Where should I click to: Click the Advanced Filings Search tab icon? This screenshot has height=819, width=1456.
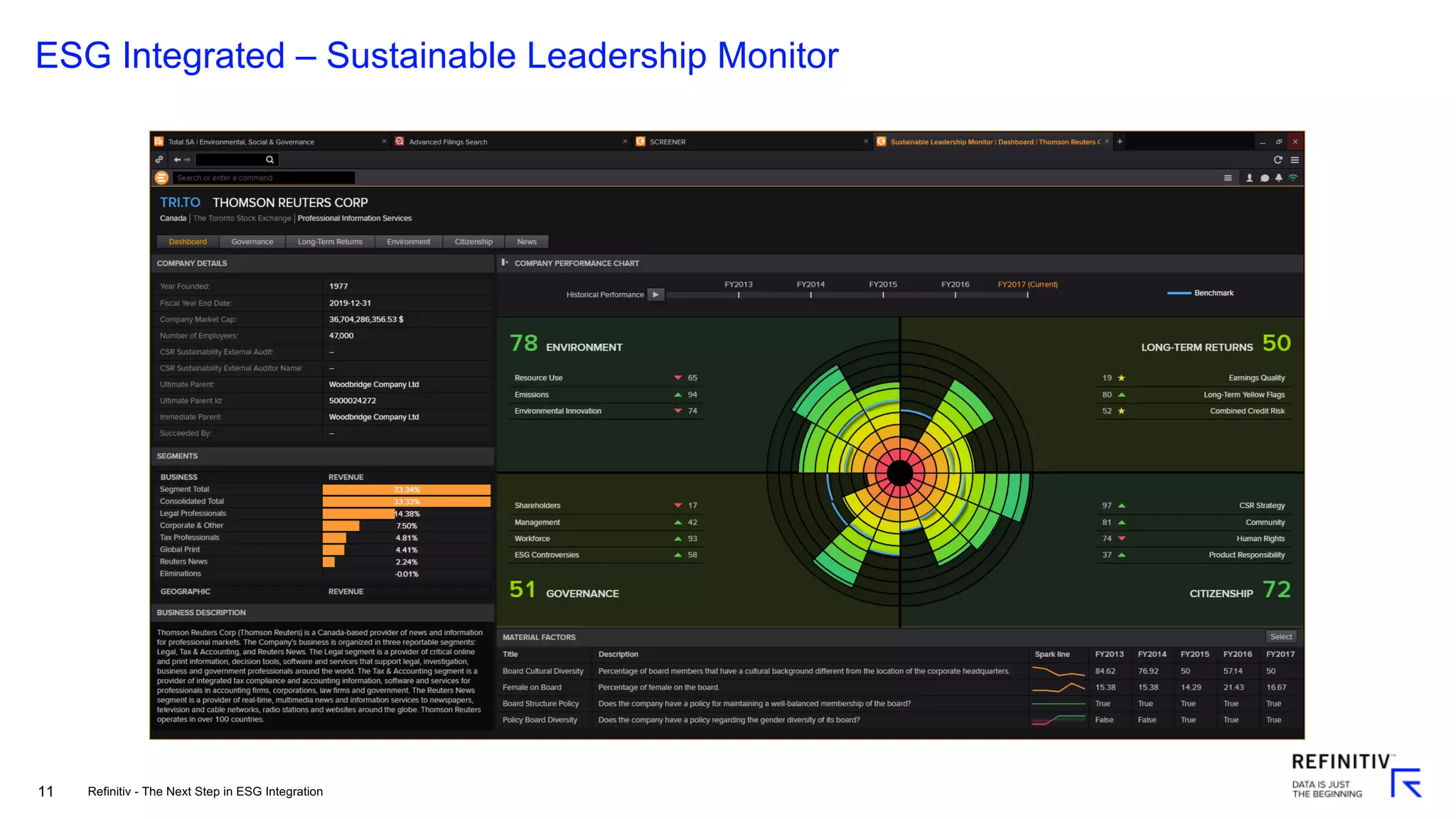point(400,141)
